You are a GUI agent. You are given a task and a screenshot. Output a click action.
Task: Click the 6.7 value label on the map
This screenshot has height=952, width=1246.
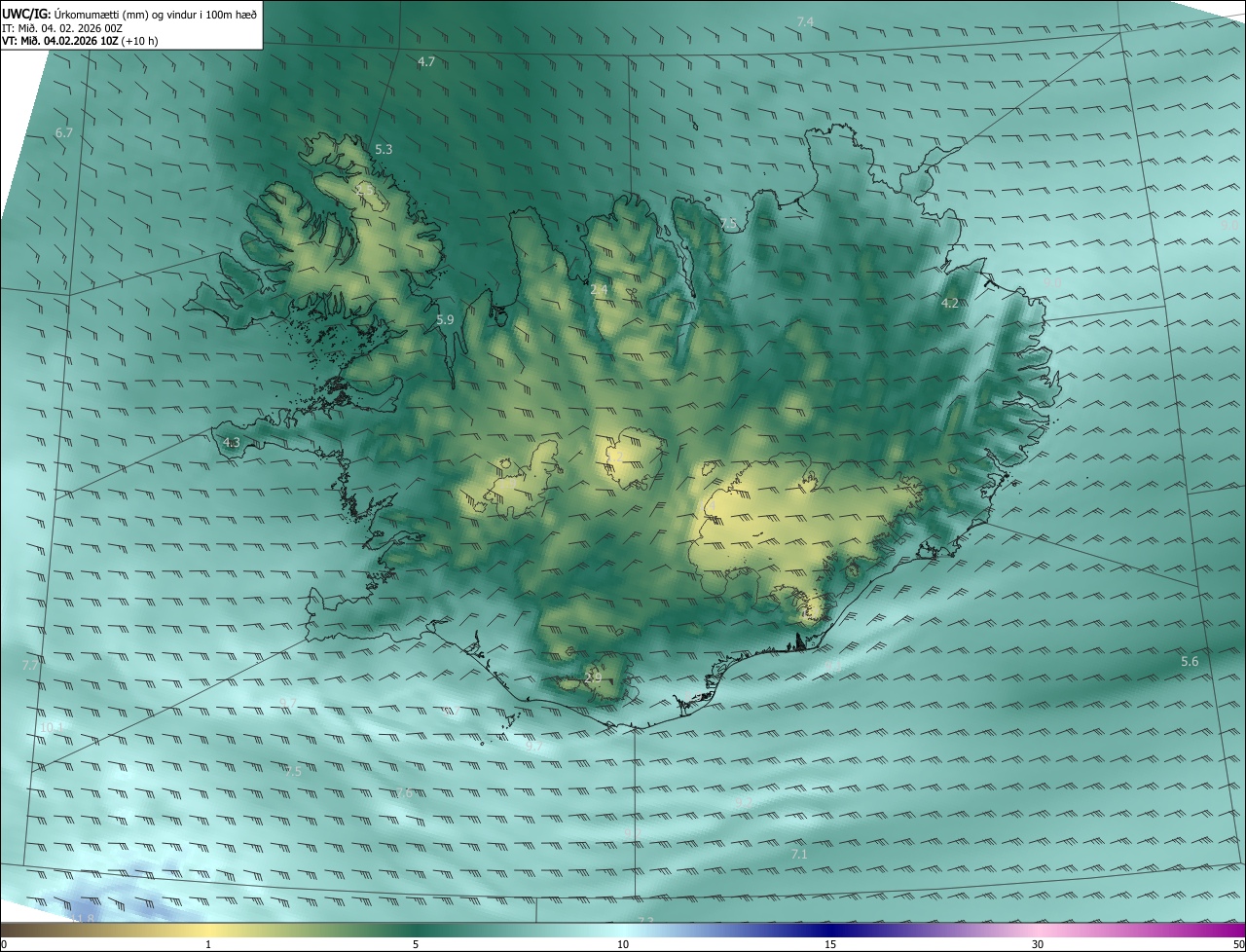click(64, 132)
